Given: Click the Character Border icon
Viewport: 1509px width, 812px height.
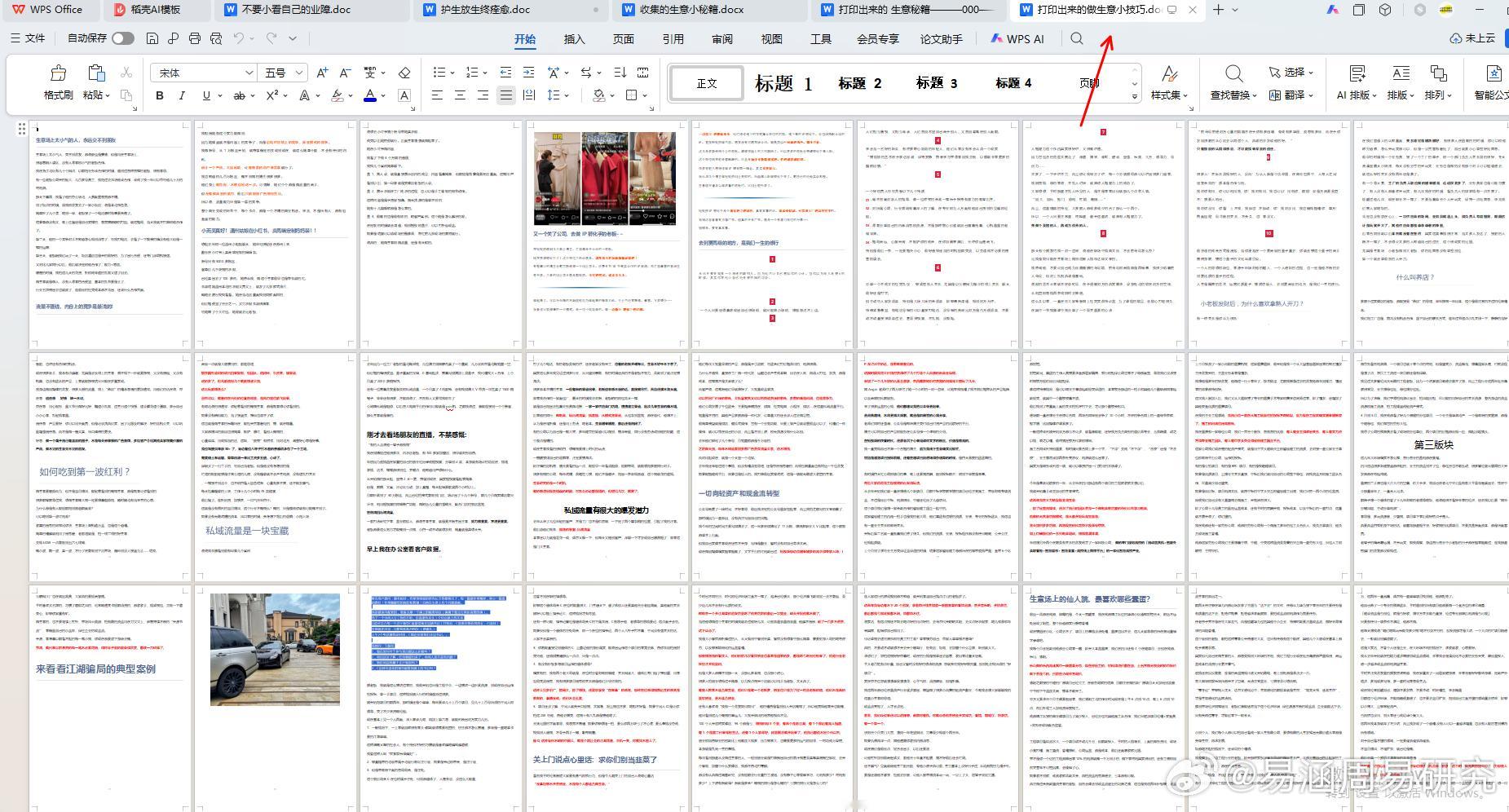Looking at the screenshot, I should (x=404, y=95).
